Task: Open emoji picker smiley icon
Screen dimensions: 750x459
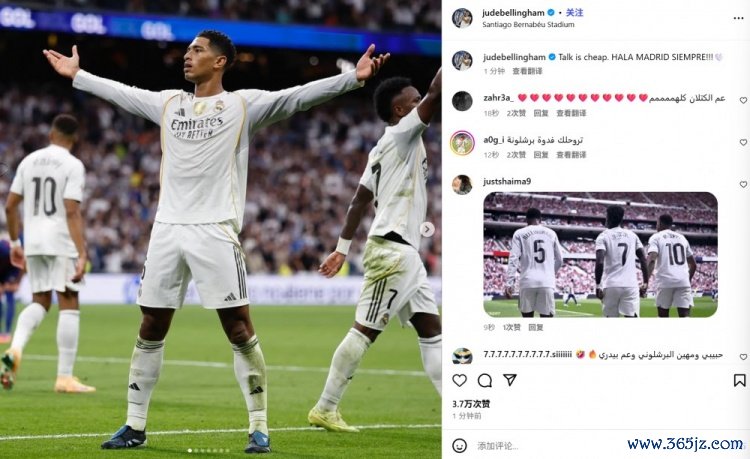Action: [x=459, y=446]
